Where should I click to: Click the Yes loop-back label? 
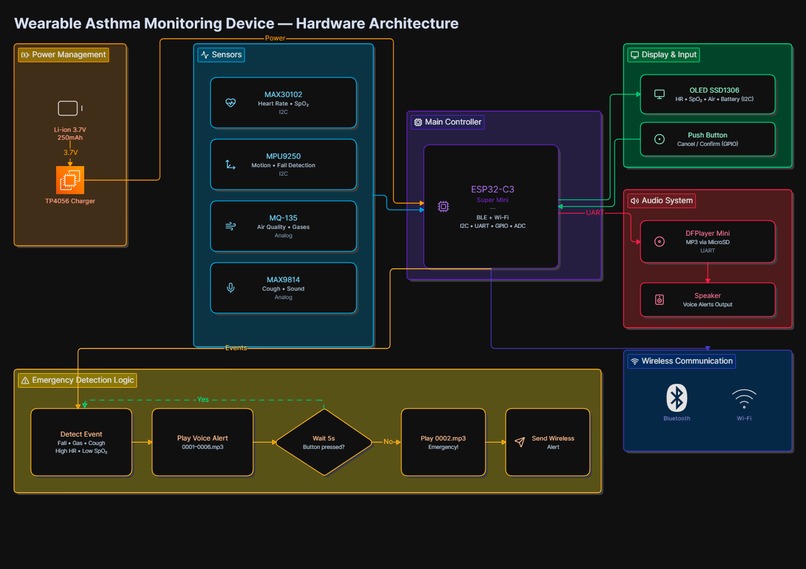(x=203, y=399)
